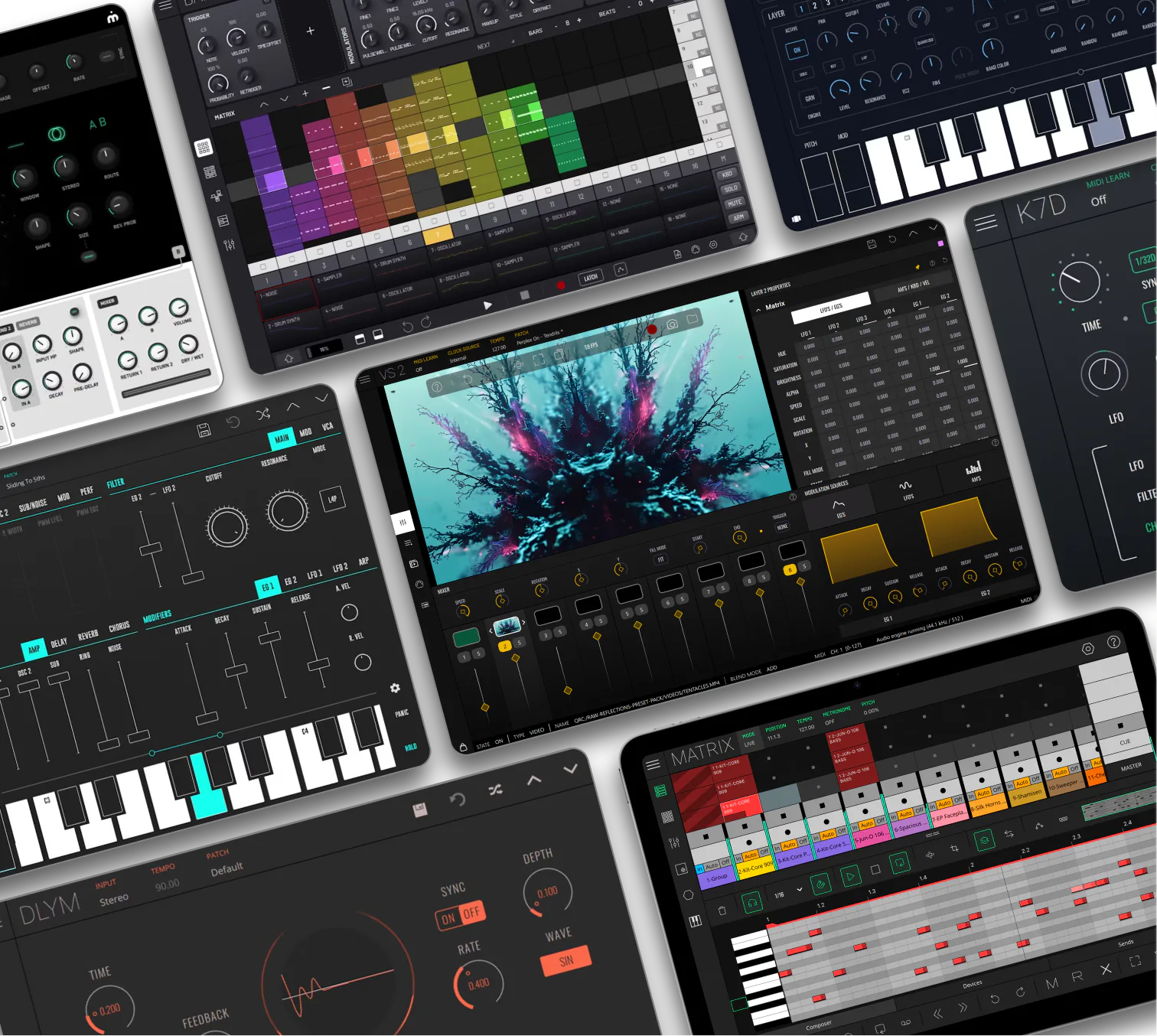
Task: Set DLYM SYNC toggle to OFF
Action: point(472,912)
